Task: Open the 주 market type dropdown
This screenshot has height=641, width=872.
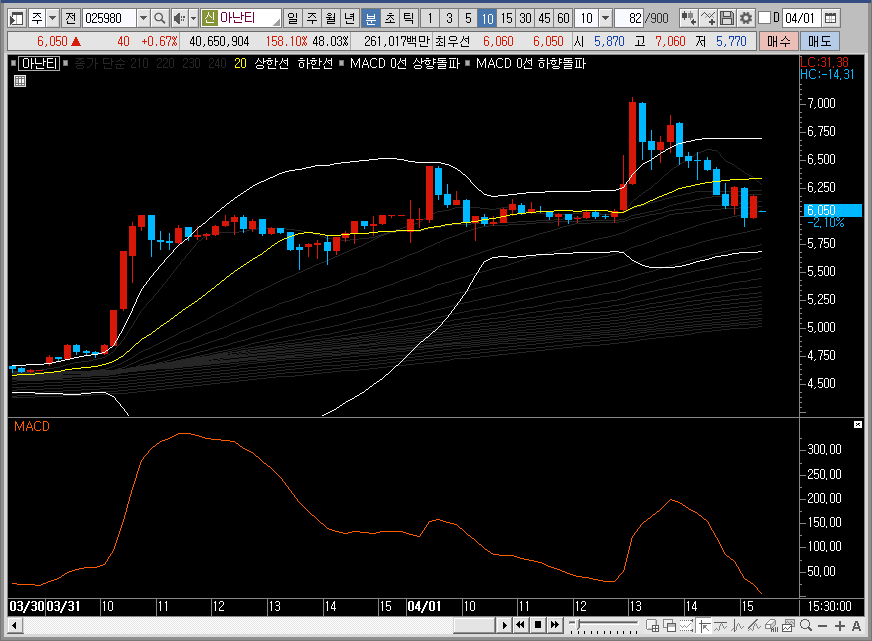Action: click(x=52, y=18)
